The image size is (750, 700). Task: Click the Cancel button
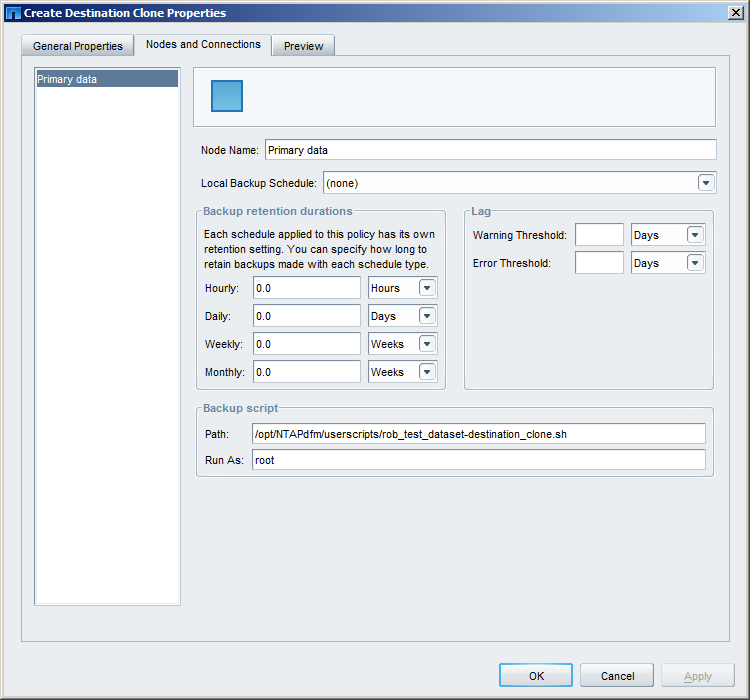[x=617, y=676]
